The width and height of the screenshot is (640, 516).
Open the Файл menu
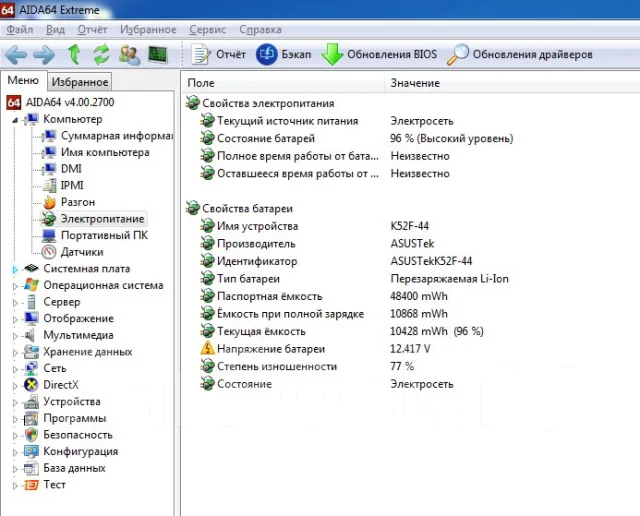coord(20,29)
